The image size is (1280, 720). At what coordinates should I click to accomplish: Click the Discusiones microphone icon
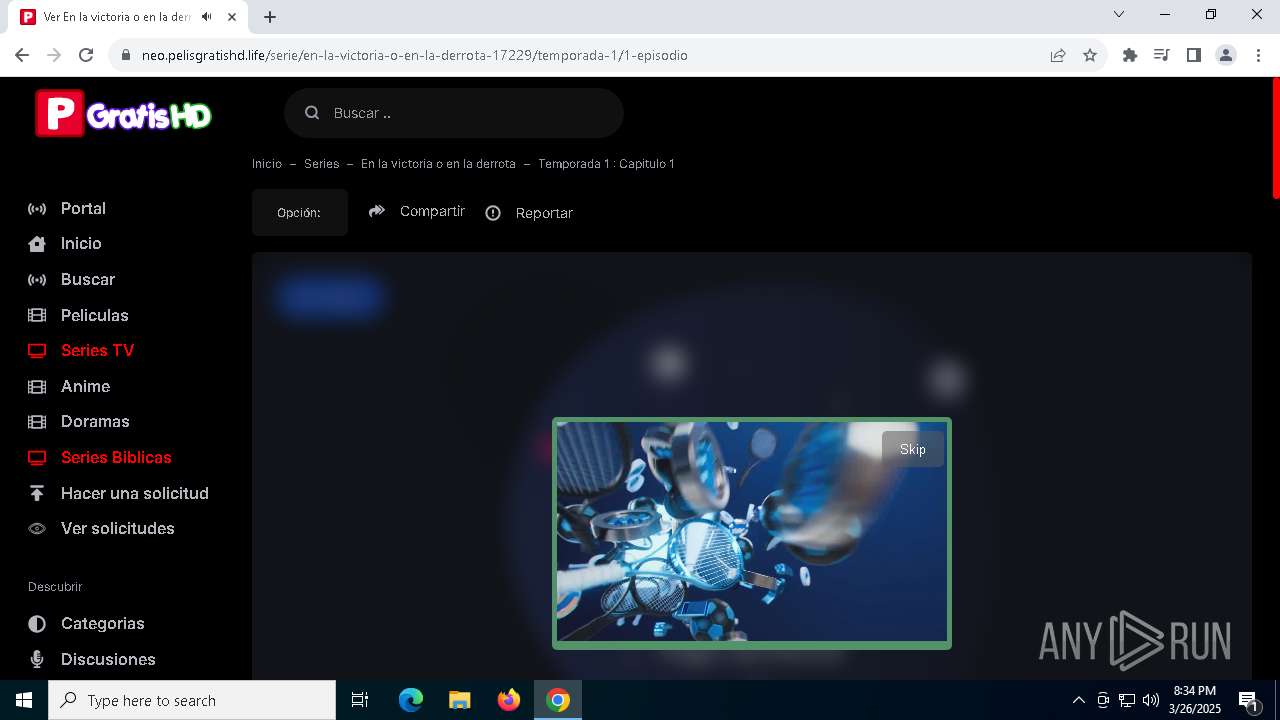tap(37, 659)
